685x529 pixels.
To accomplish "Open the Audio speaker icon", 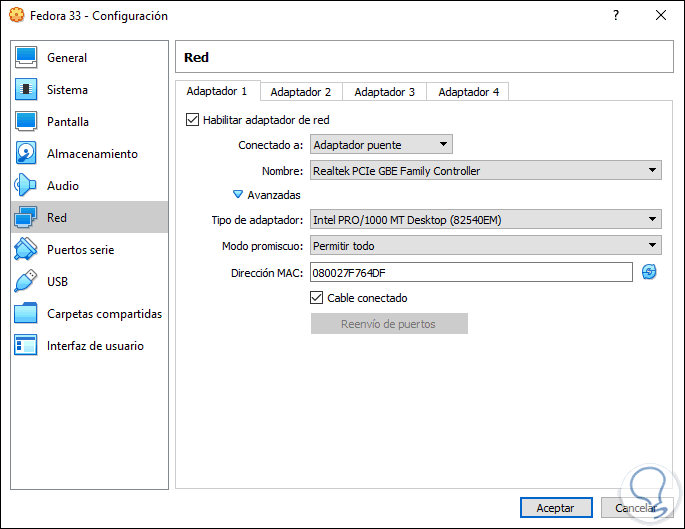I will point(27,186).
